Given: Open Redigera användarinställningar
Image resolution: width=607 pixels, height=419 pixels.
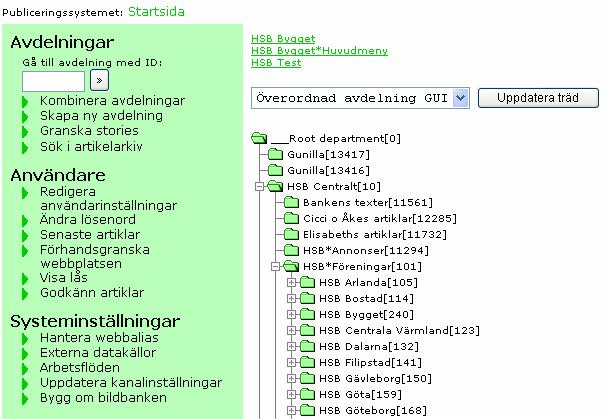Looking at the screenshot, I should (108, 199).
